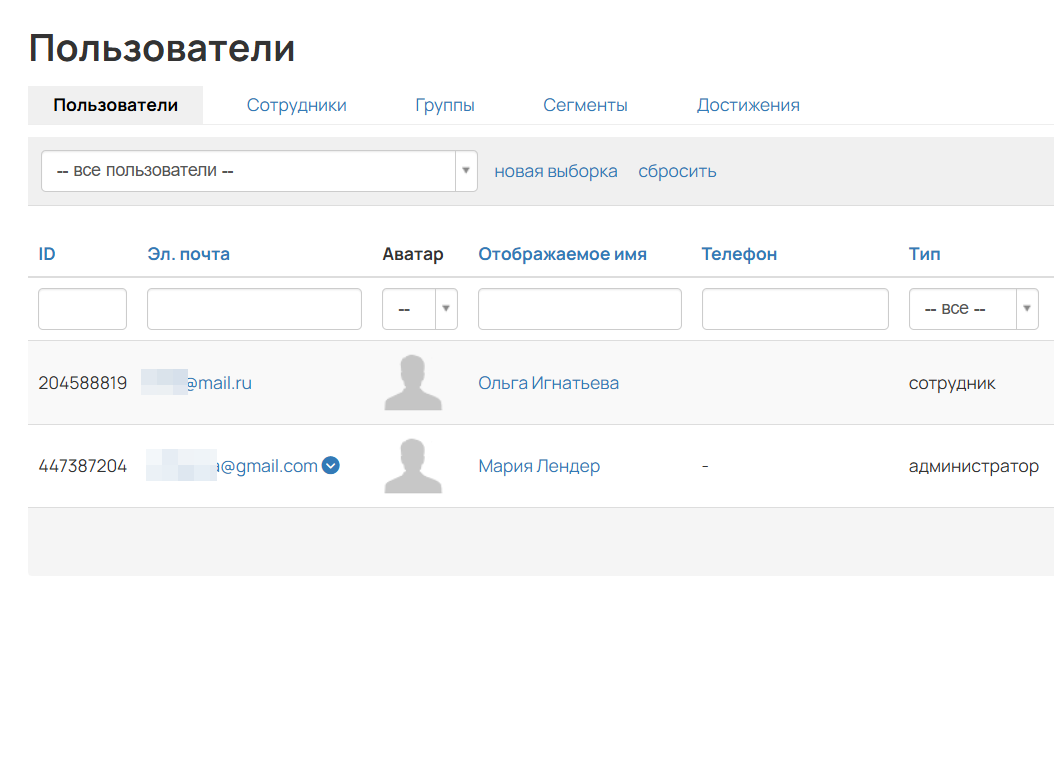1054x762 pixels.
Task: Open the email ending in @mail.ru
Action: [197, 383]
